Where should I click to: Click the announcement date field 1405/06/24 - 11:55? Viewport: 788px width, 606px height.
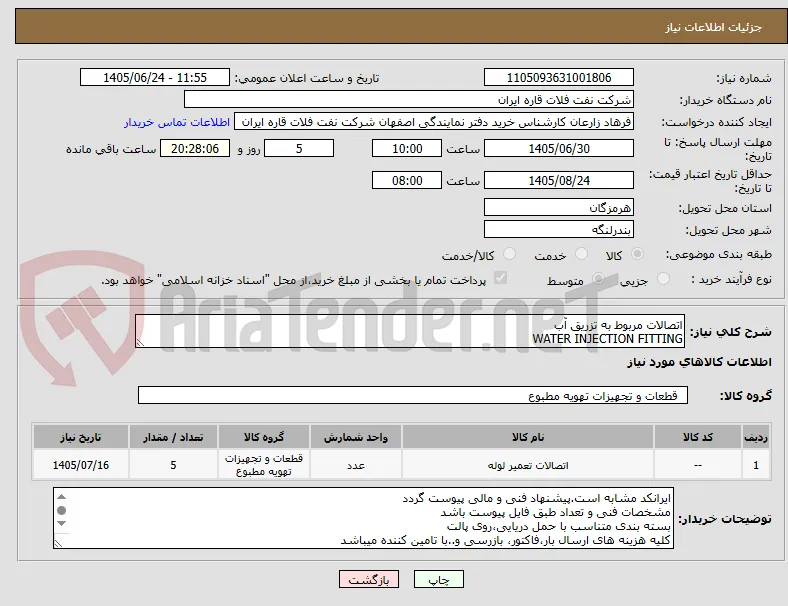pyautogui.click(x=155, y=77)
